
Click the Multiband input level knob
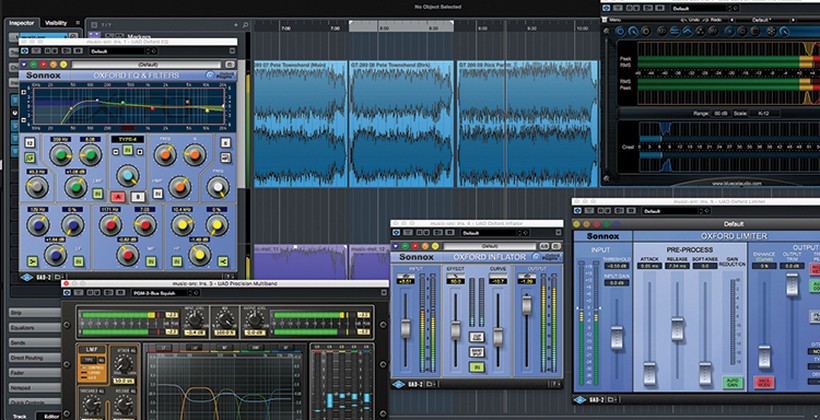pos(196,320)
